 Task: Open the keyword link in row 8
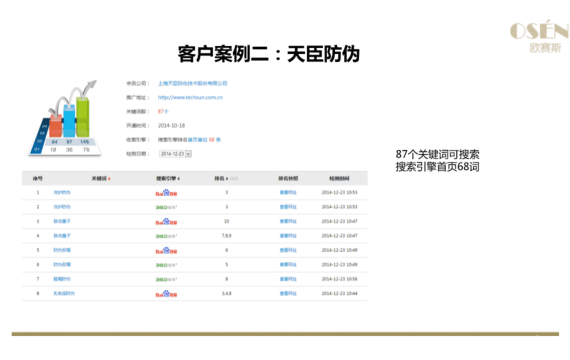(x=64, y=293)
